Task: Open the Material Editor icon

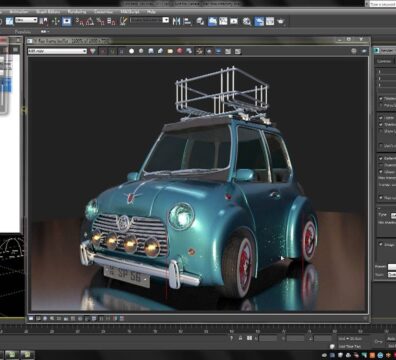Action: point(247,22)
